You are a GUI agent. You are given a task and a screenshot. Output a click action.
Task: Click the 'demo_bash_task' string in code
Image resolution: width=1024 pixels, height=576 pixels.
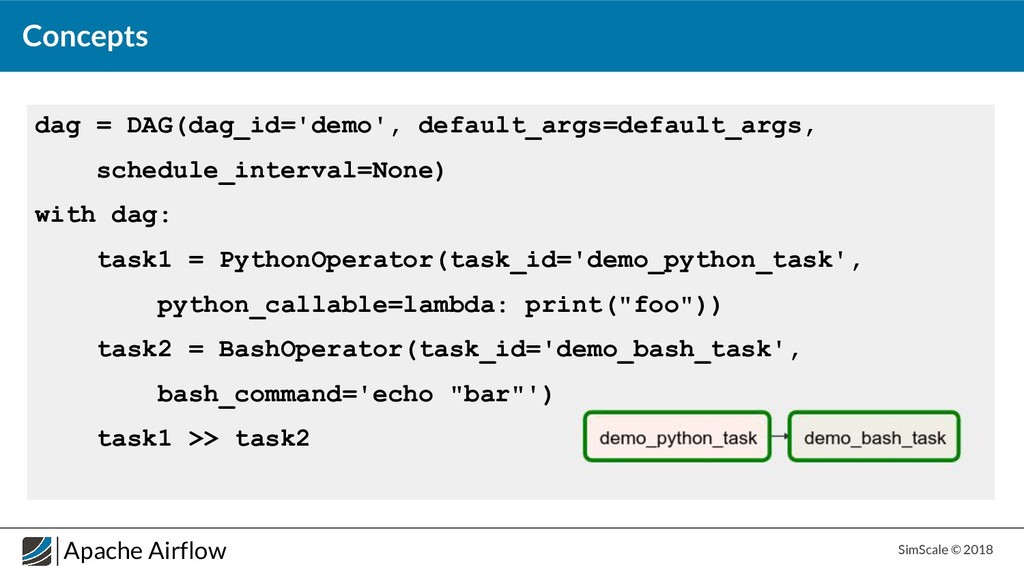[x=663, y=349]
